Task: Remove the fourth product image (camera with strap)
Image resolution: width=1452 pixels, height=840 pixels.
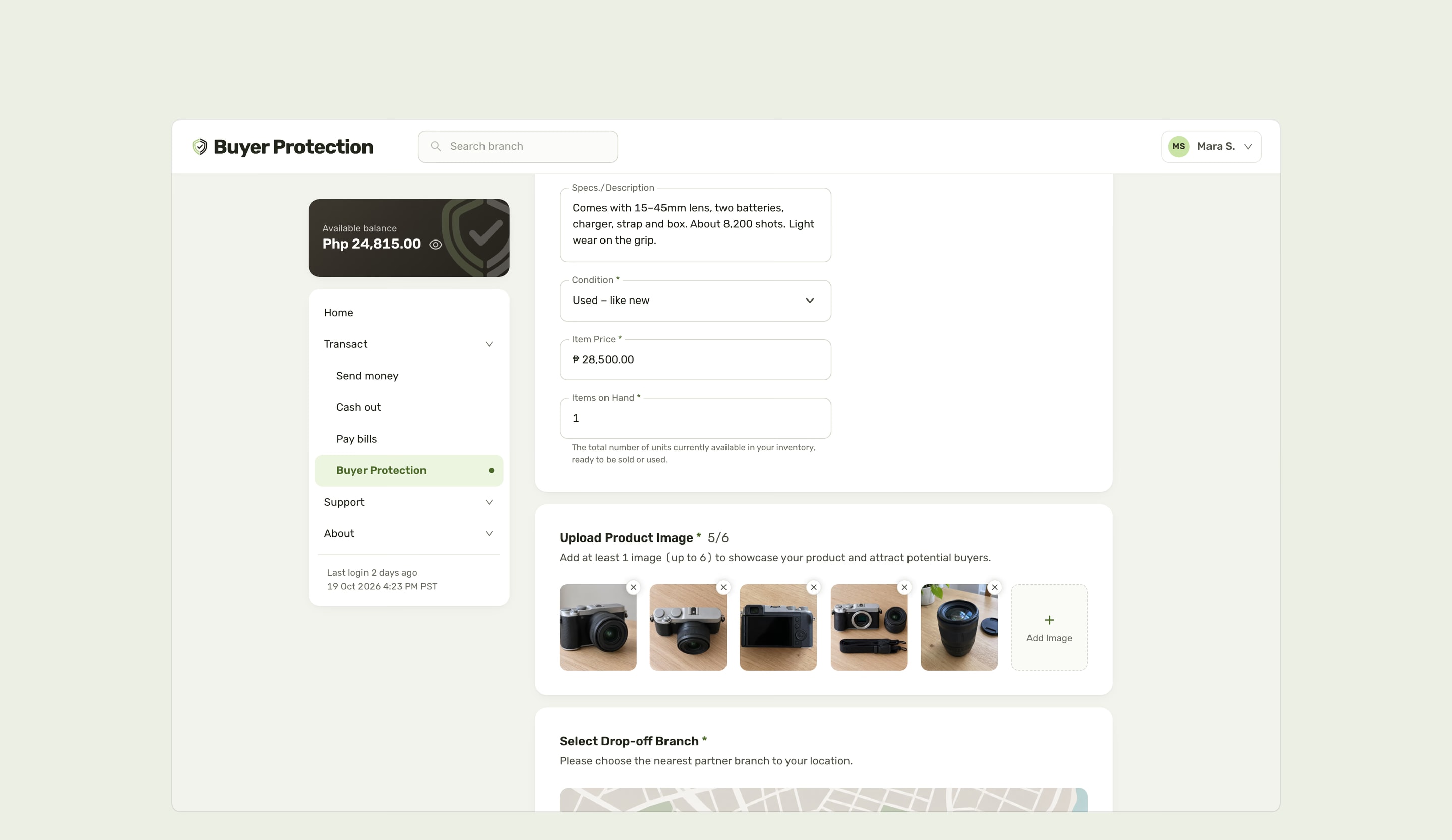Action: pyautogui.click(x=904, y=587)
